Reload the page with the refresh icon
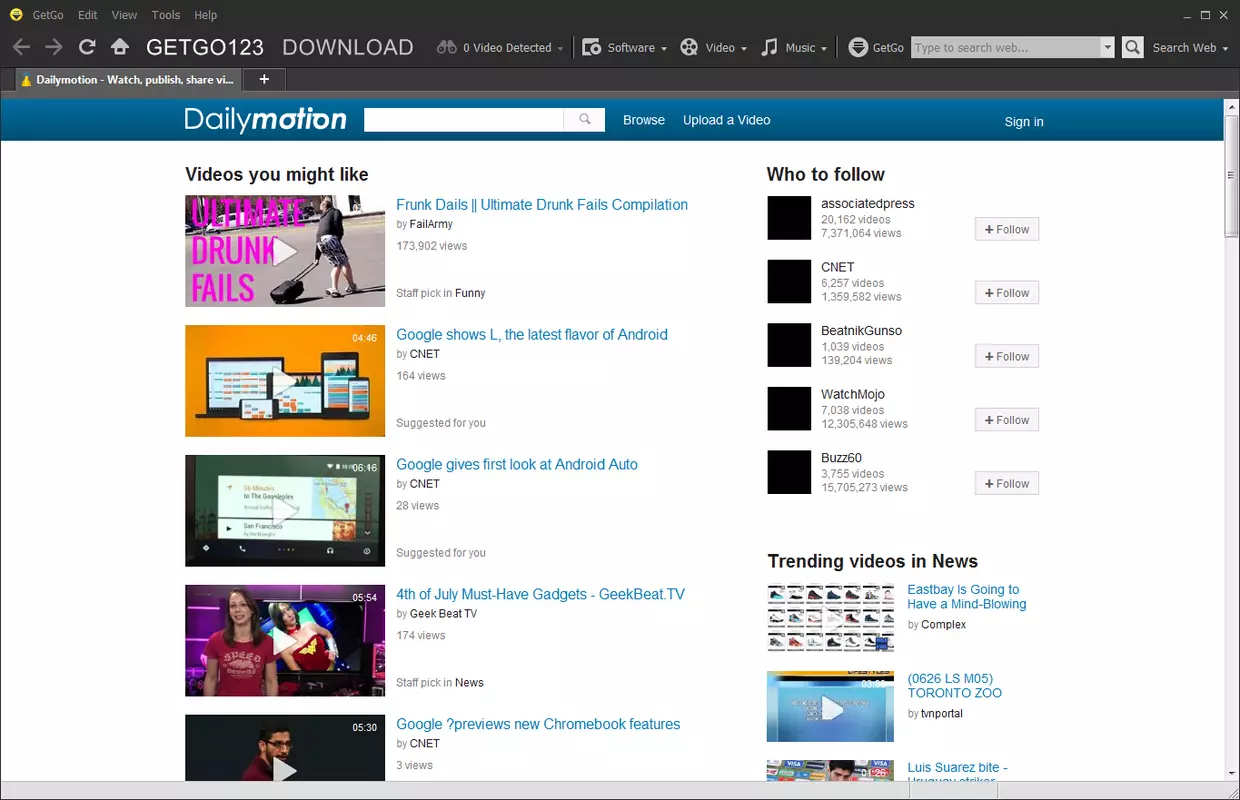Image resolution: width=1240 pixels, height=800 pixels. [x=87, y=47]
